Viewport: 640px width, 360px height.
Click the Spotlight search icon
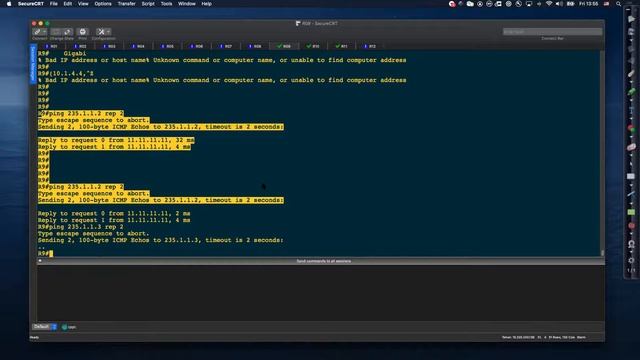[x=619, y=4]
